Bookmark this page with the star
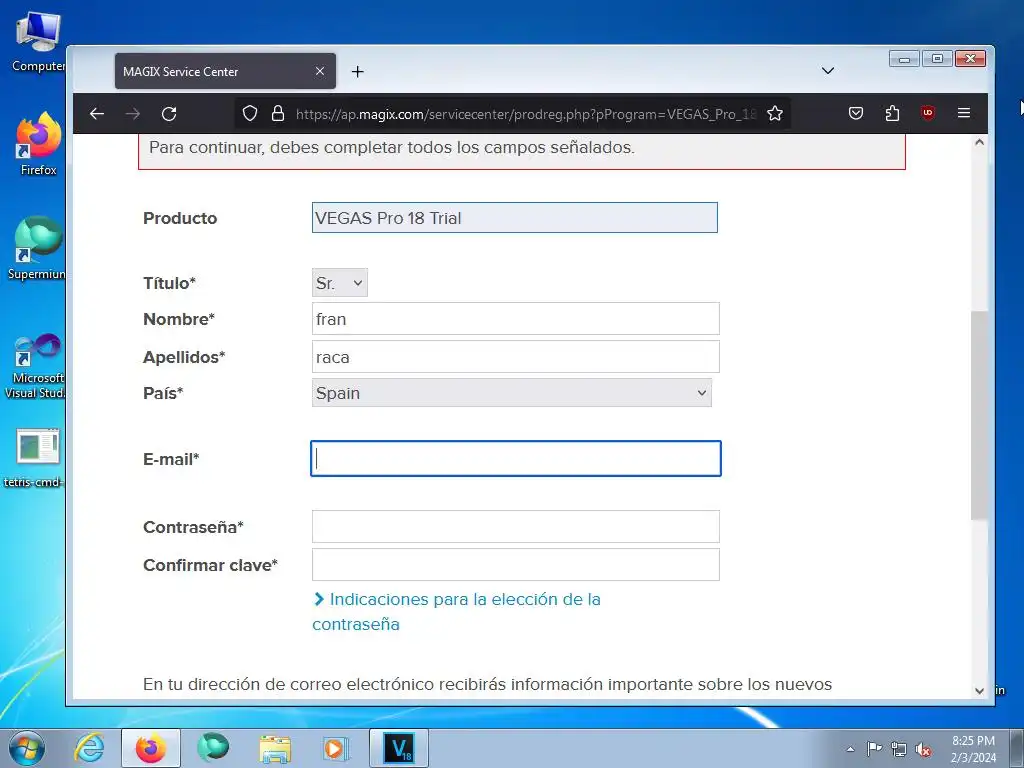 click(x=775, y=114)
